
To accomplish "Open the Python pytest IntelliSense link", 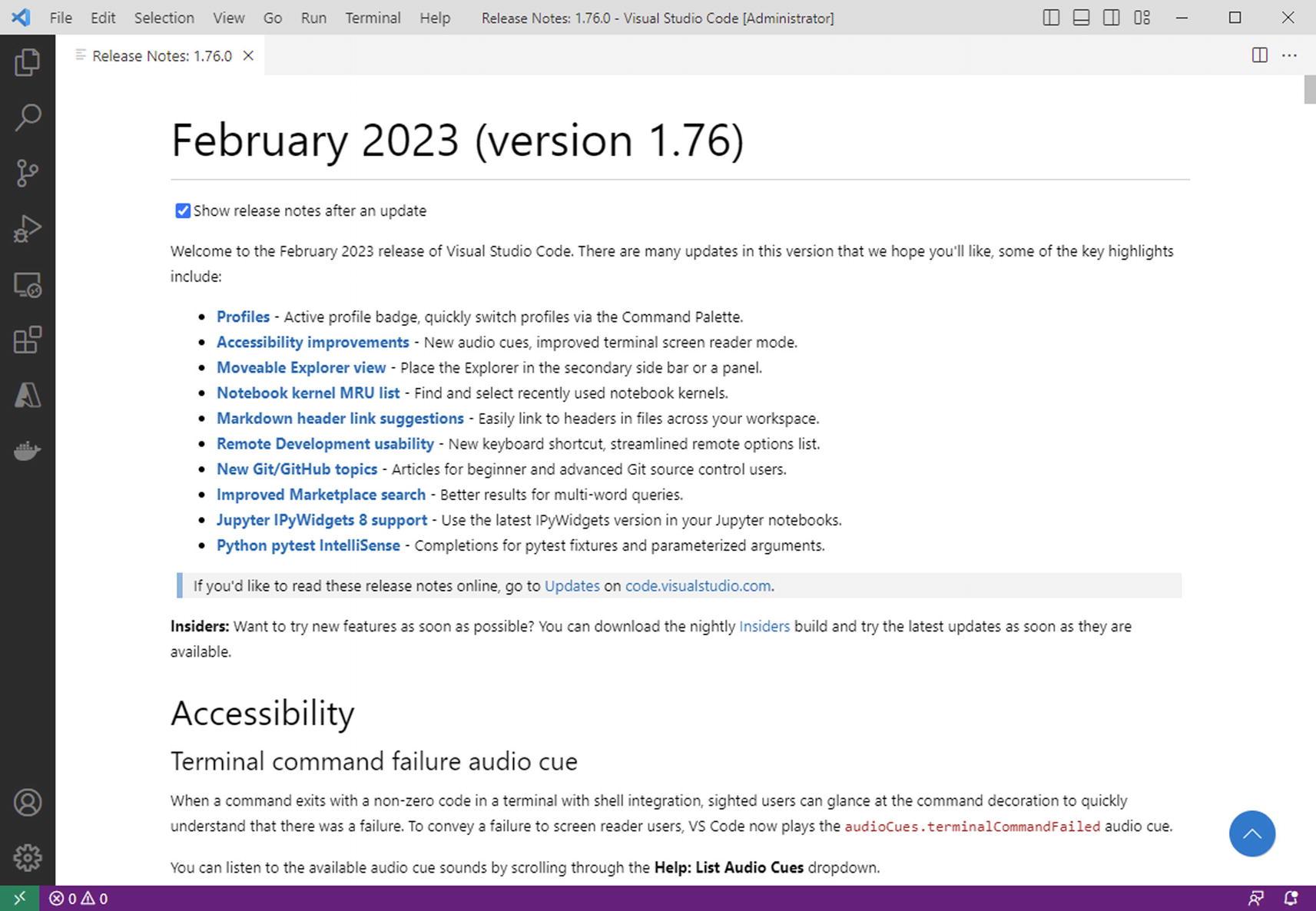I will [x=308, y=545].
